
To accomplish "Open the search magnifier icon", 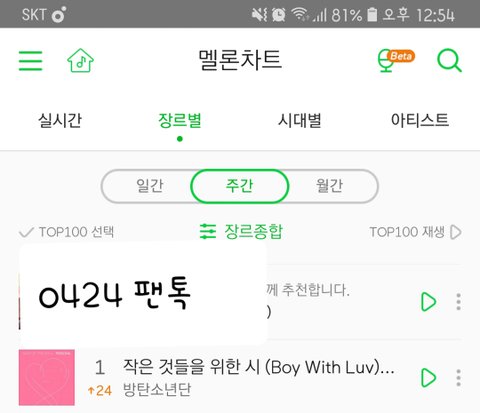I will pos(449,60).
